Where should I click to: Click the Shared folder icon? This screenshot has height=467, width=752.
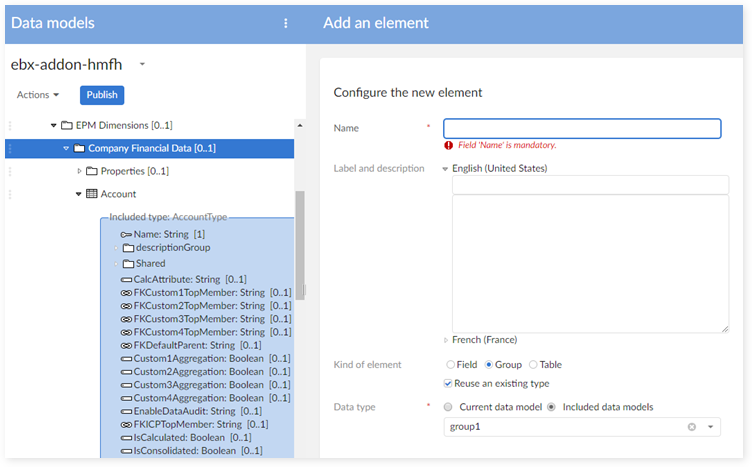tap(127, 264)
